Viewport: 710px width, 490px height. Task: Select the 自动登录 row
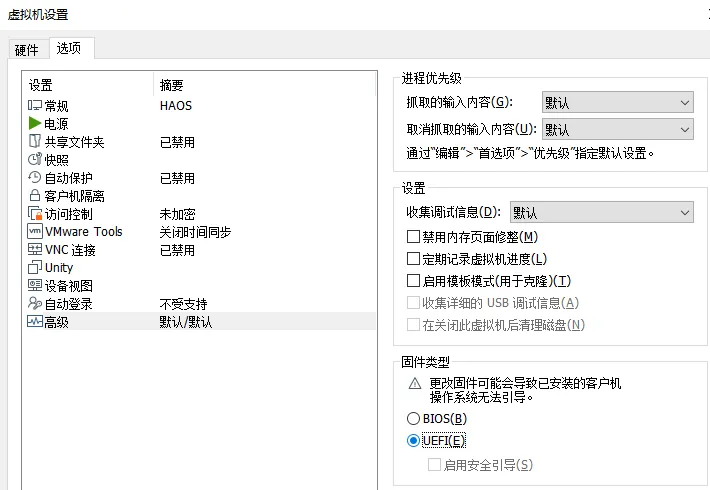[x=199, y=304]
